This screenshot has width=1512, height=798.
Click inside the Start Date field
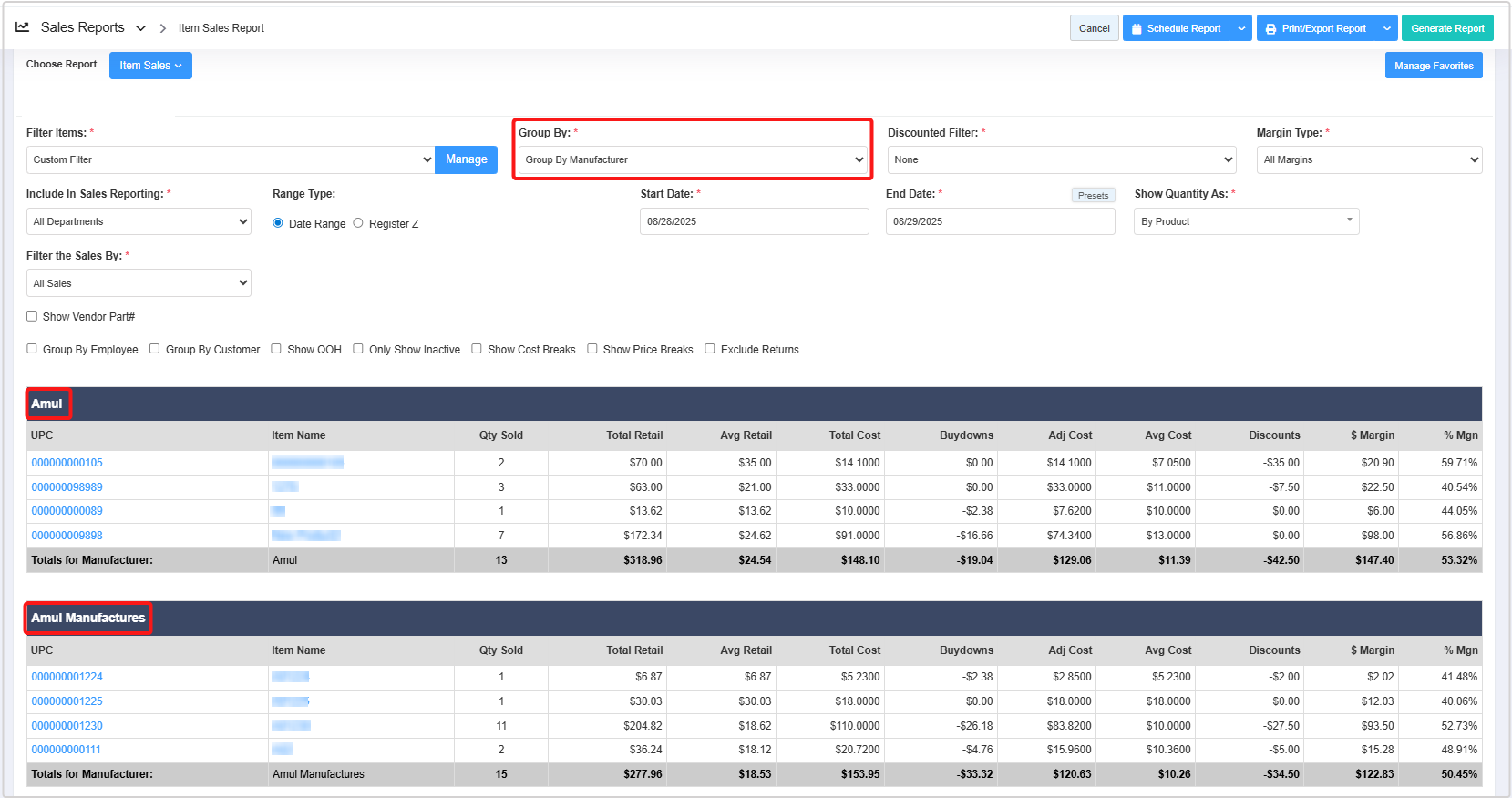(x=754, y=221)
